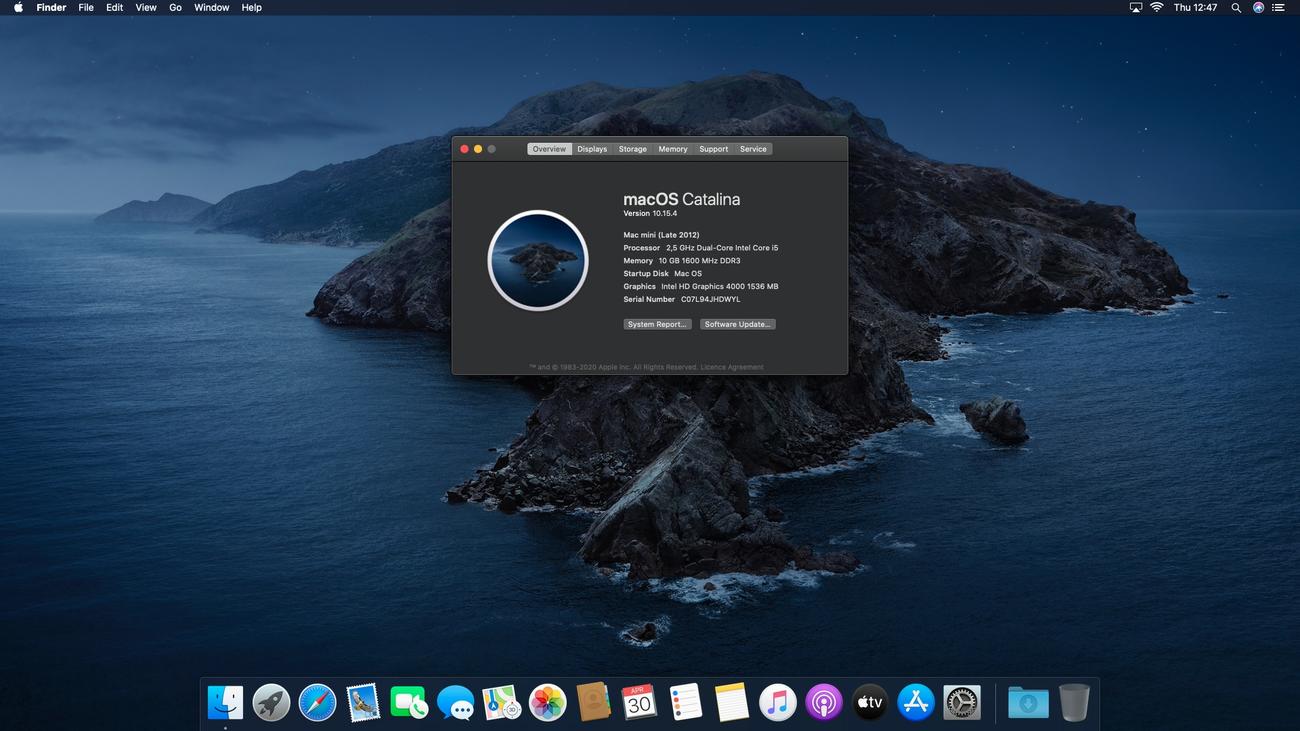Launch Reminders list icon
The height and width of the screenshot is (731, 1300).
coord(686,703)
